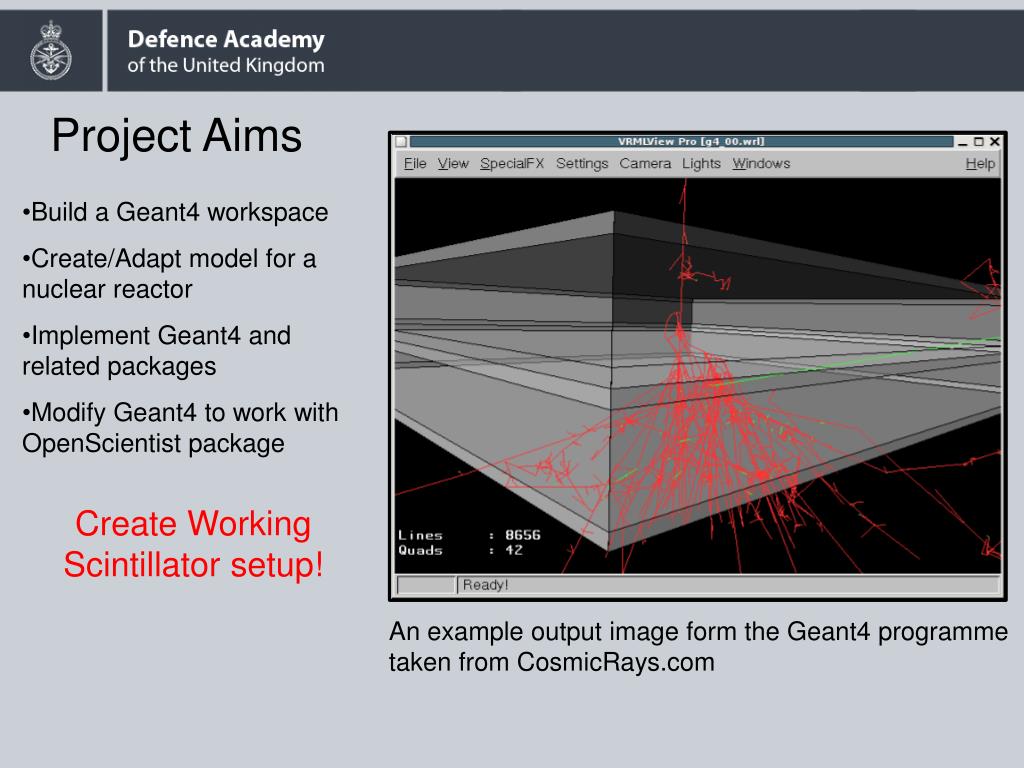
Task: Click the Build a Geant4 workspace bullet
Action: (175, 212)
